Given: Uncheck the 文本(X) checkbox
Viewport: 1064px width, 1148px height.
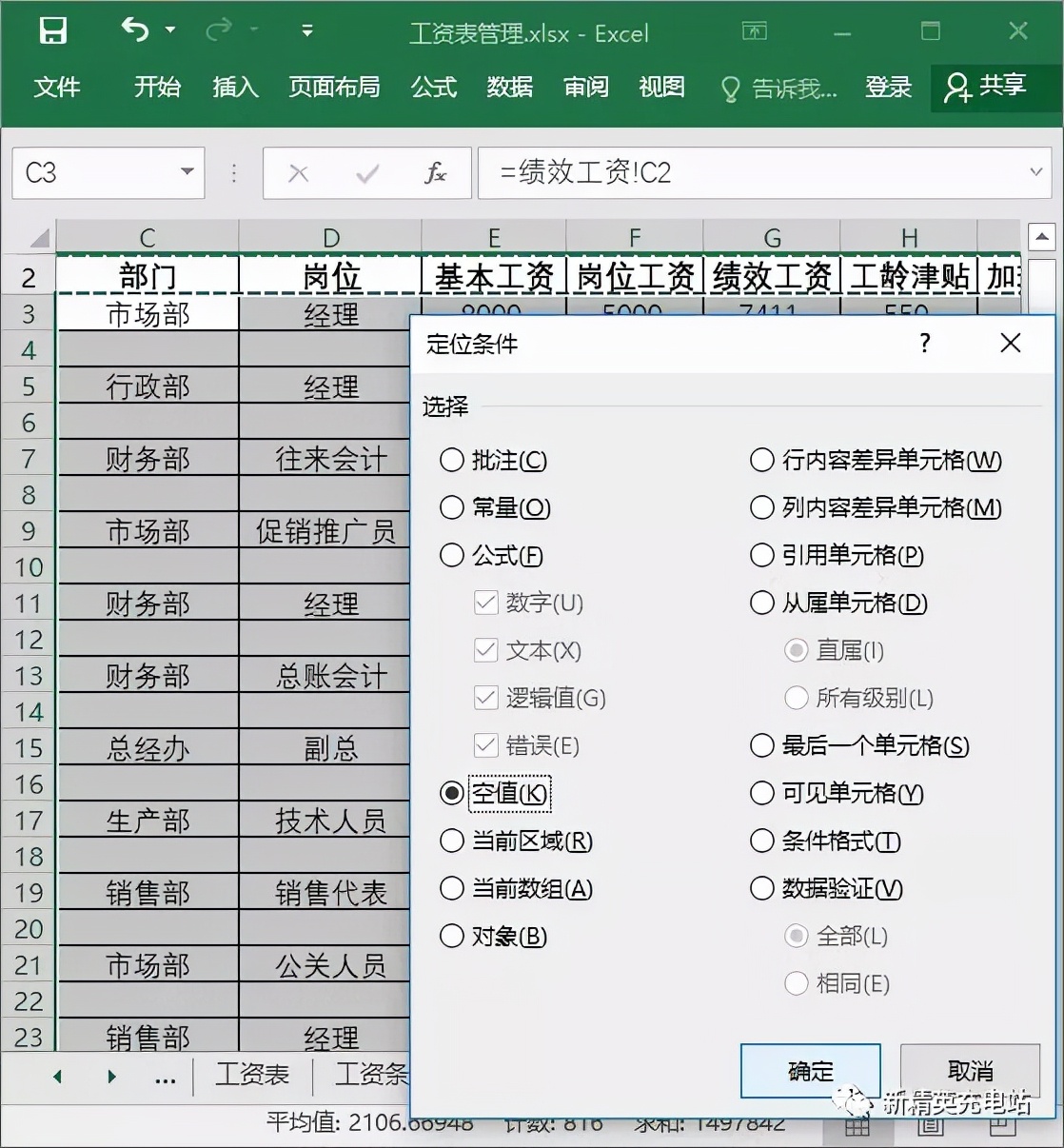Looking at the screenshot, I should point(485,650).
